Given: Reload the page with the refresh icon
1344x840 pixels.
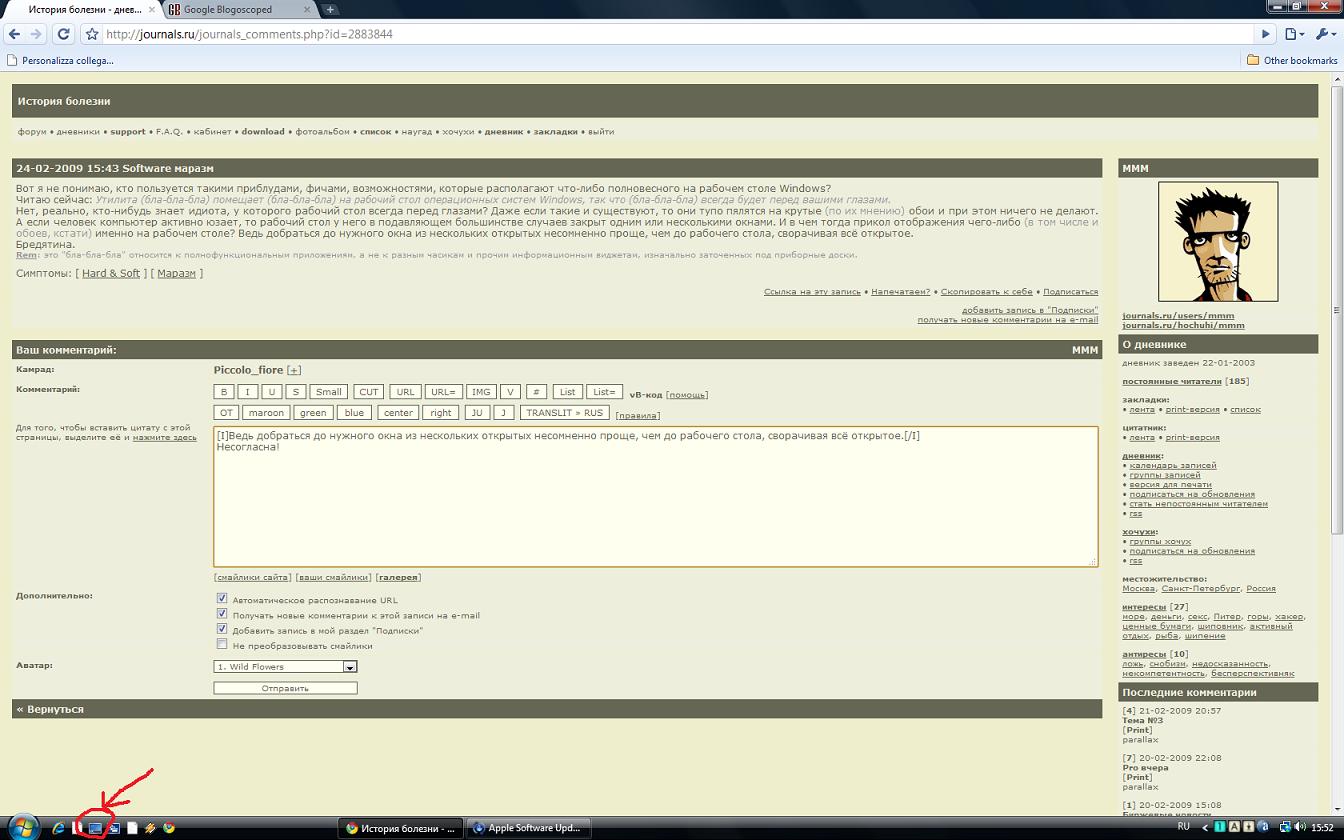Looking at the screenshot, I should pyautogui.click(x=63, y=34).
